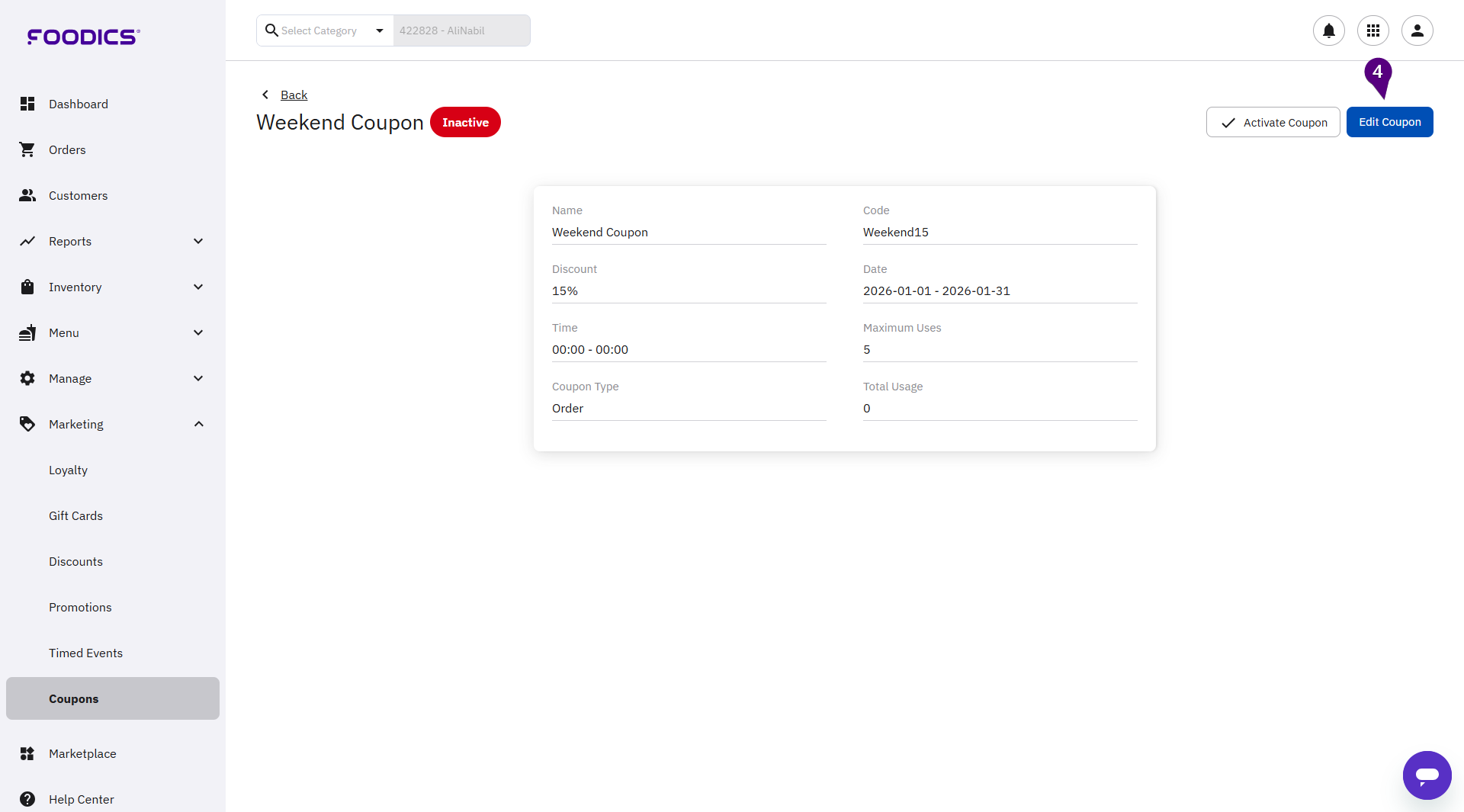Viewport: 1464px width, 812px height.
Task: Expand the Inventory menu chevron
Action: tap(198, 287)
